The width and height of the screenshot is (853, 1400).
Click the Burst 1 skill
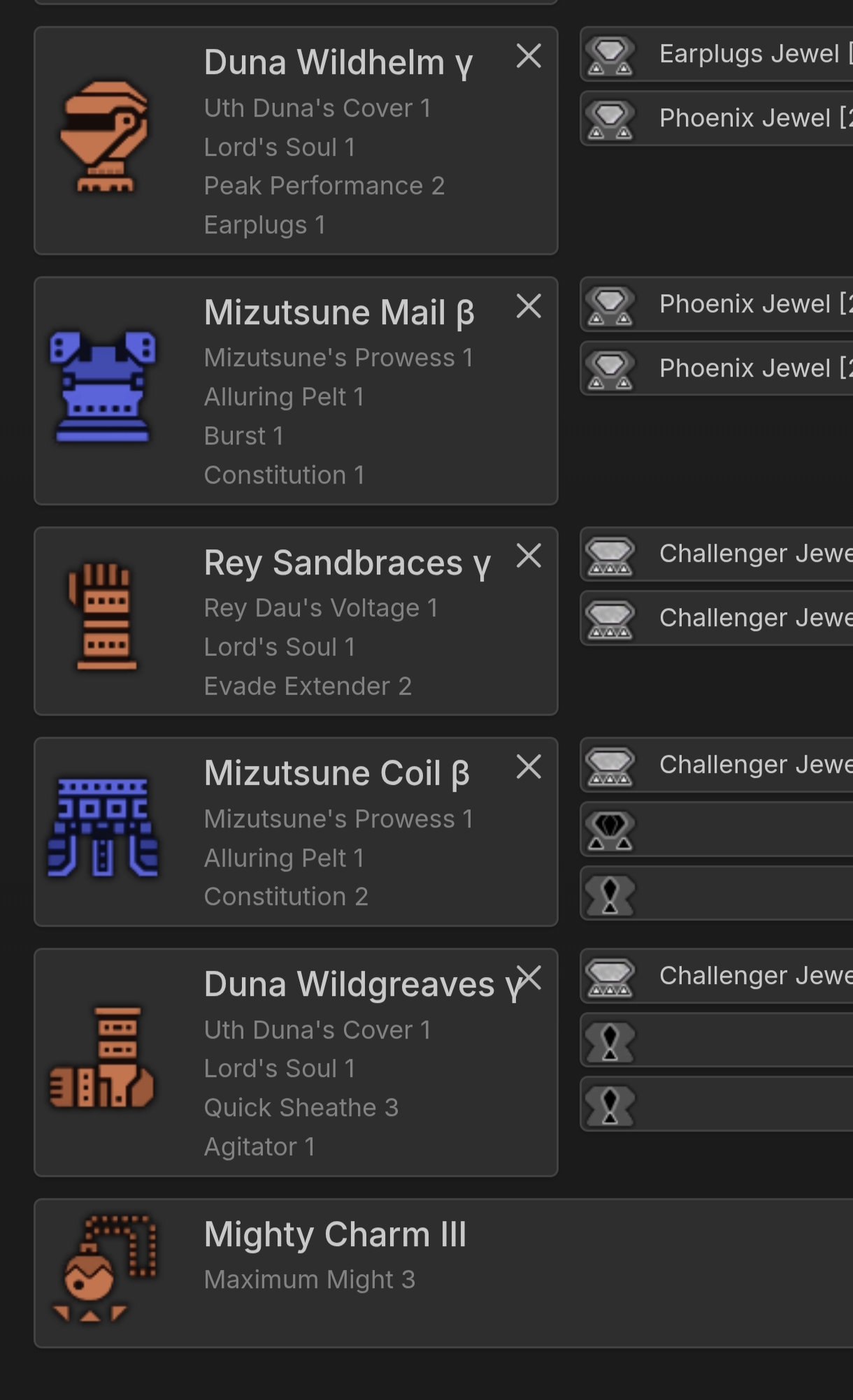[243, 436]
